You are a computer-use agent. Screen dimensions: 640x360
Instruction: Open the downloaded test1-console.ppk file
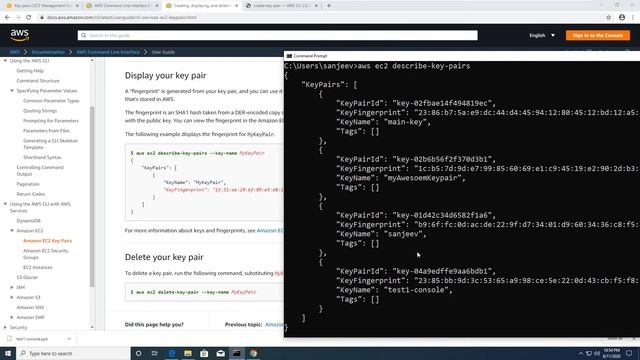[32, 339]
